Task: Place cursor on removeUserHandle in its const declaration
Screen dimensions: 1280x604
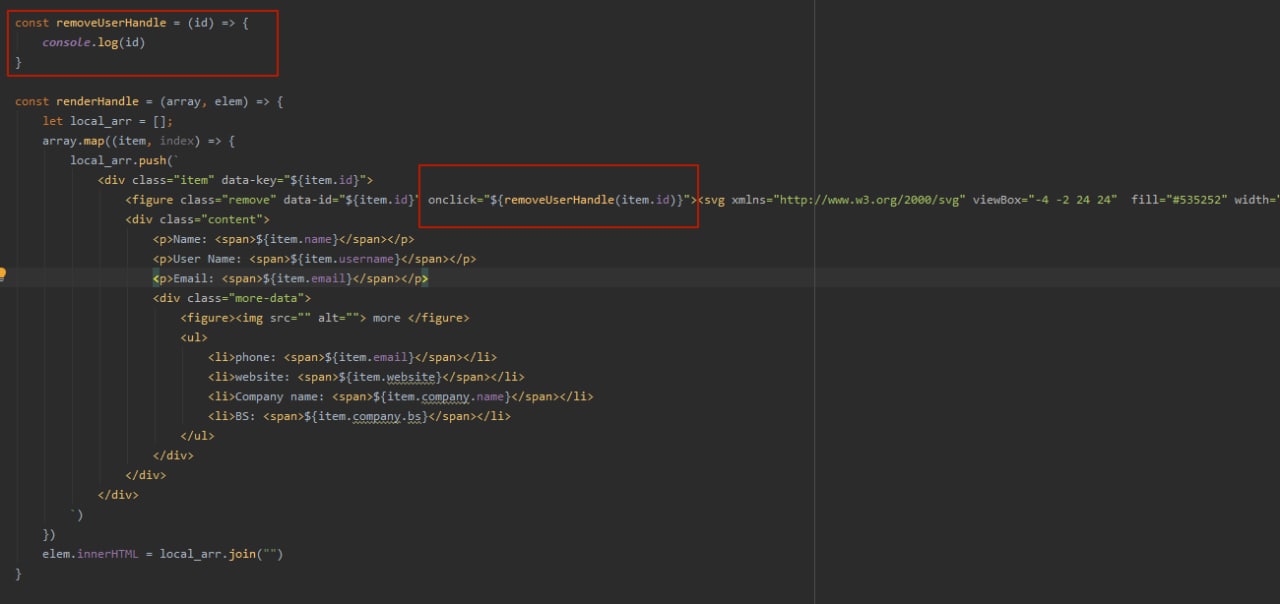Action: pyautogui.click(x=110, y=23)
